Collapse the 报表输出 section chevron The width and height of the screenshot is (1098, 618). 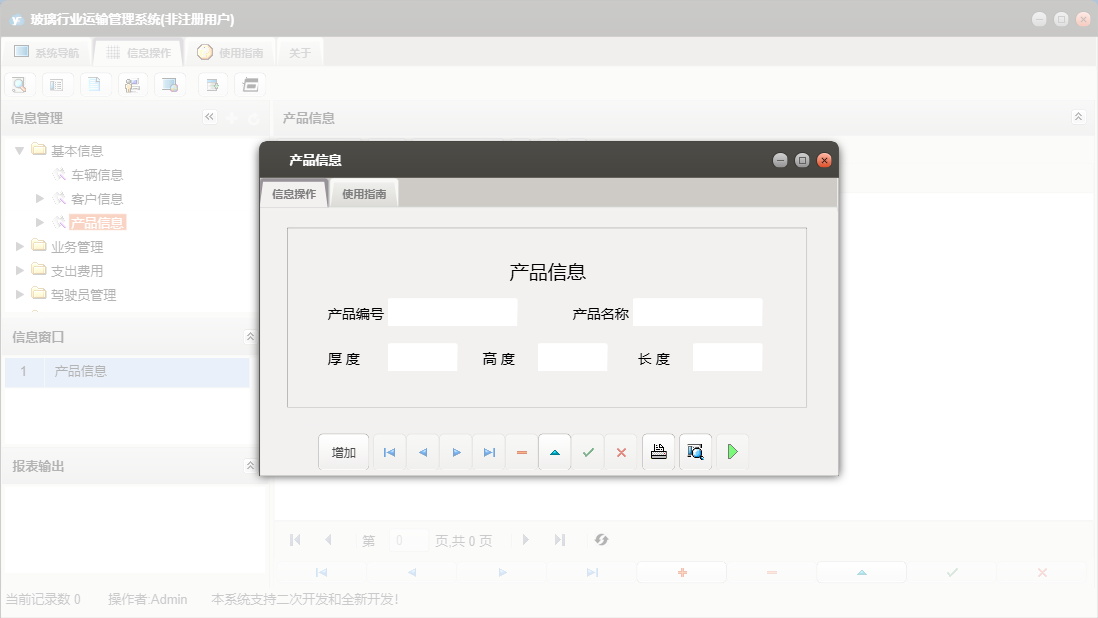(250, 465)
